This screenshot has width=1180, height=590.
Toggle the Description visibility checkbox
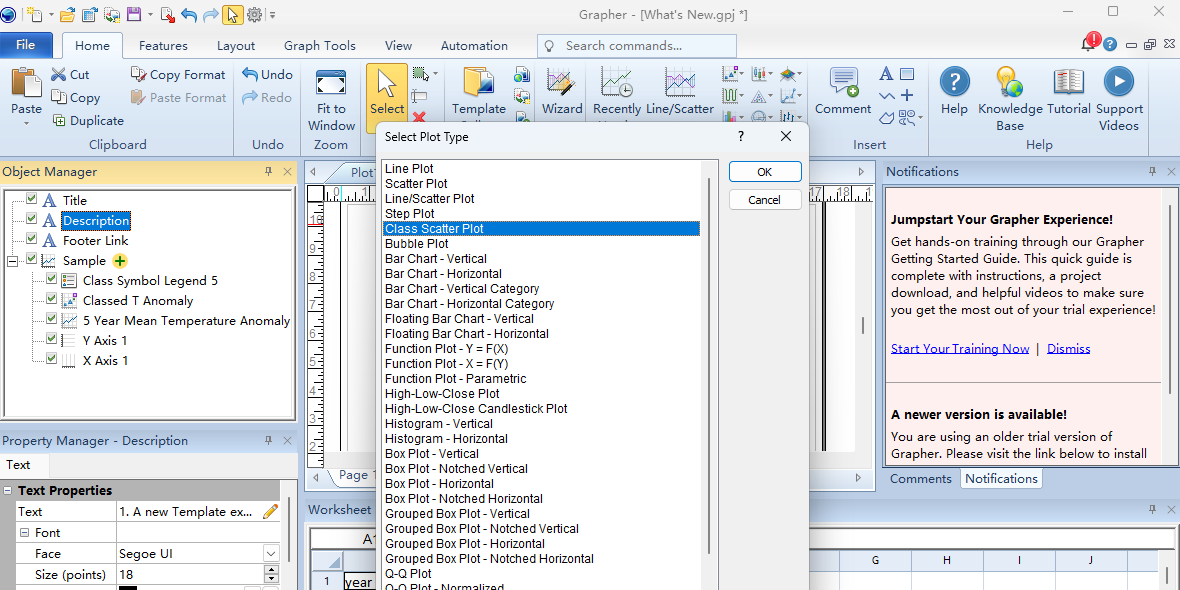pyautogui.click(x=31, y=220)
